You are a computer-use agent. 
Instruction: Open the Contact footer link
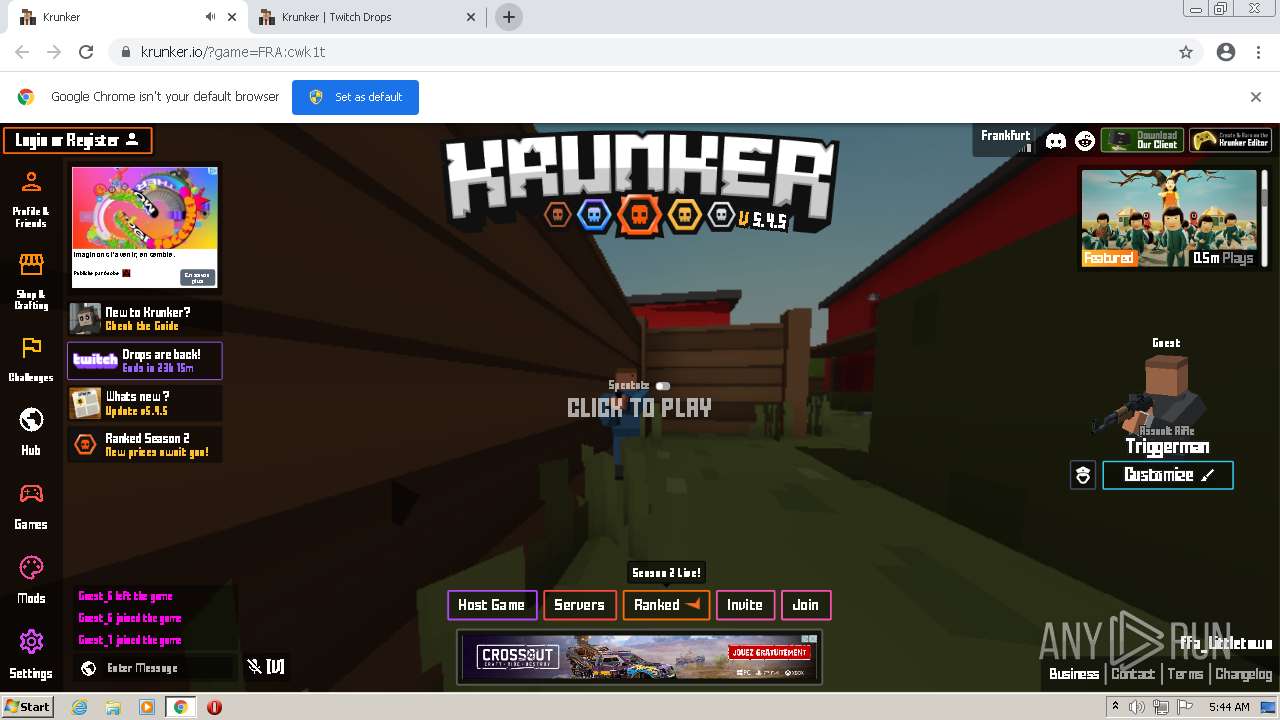point(1133,674)
